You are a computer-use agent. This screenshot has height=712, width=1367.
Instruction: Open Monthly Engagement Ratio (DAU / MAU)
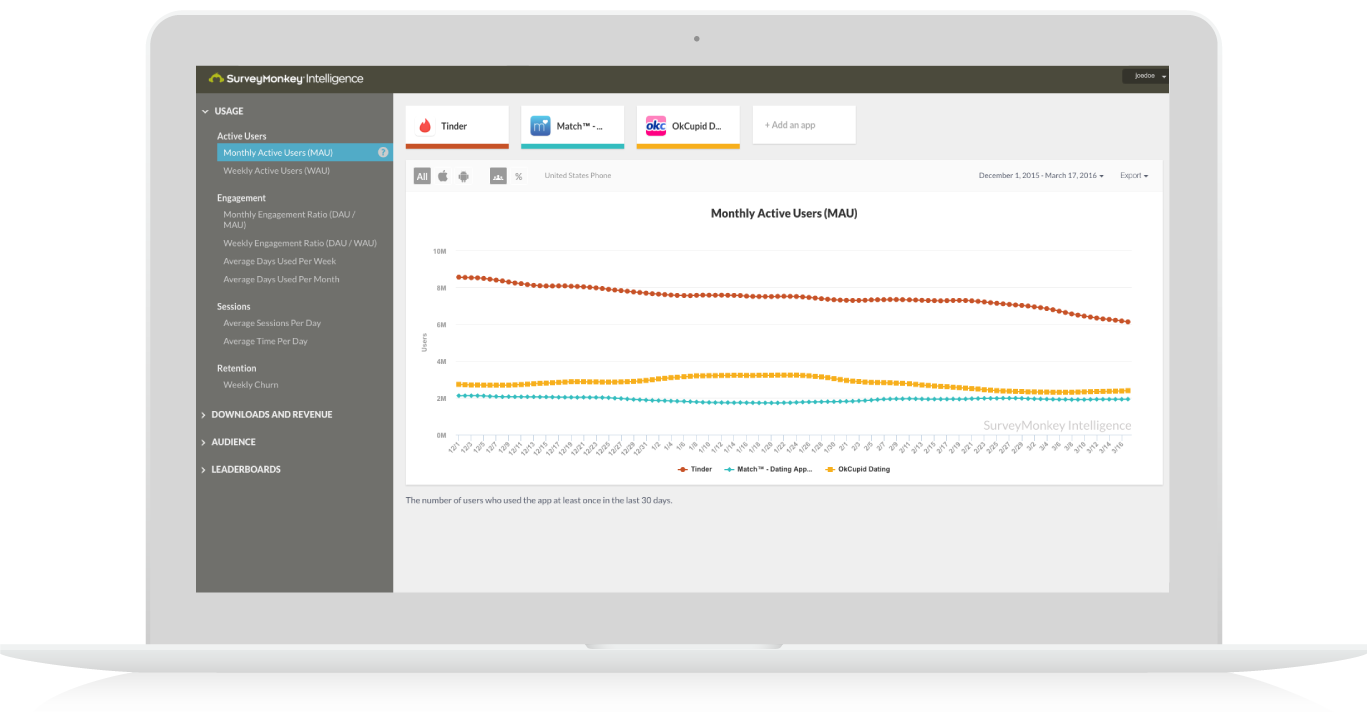[289, 220]
